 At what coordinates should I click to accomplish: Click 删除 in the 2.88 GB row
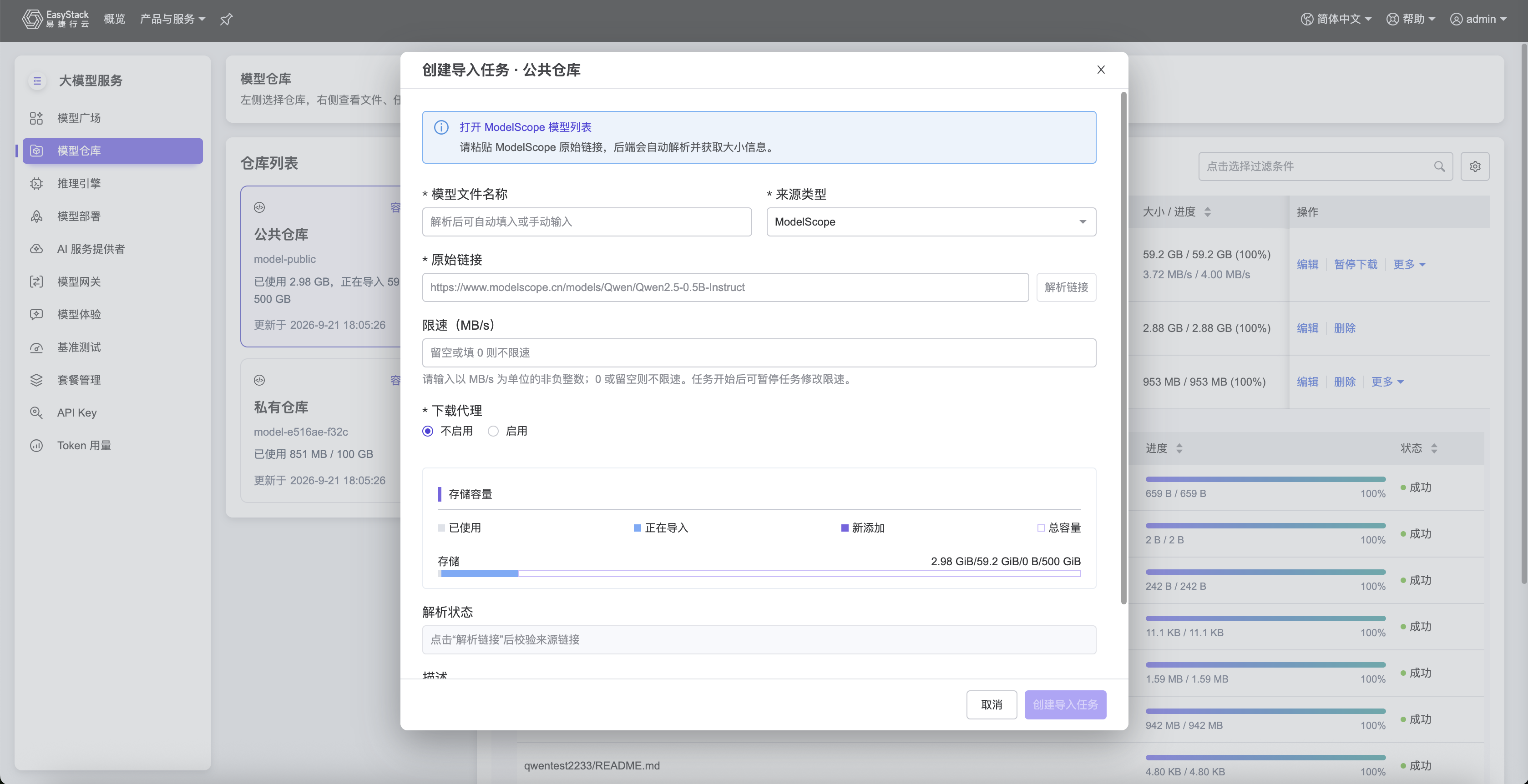[x=1345, y=328]
